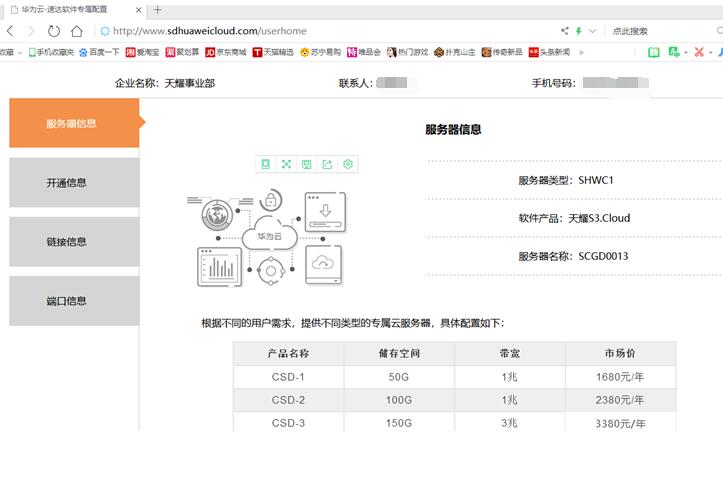Open 热门游戏 bookmark
723x490 pixels.
(x=407, y=52)
